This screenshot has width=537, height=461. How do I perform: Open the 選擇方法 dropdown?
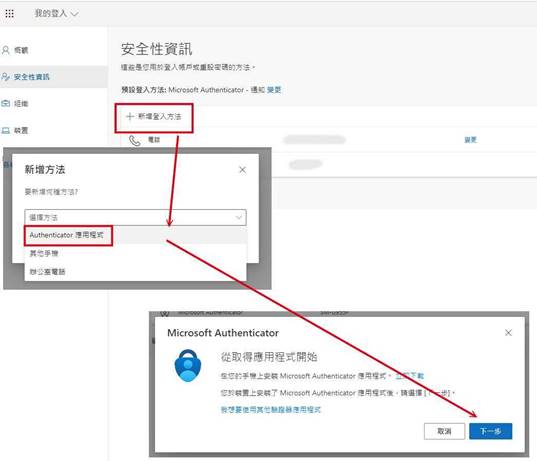pos(135,217)
